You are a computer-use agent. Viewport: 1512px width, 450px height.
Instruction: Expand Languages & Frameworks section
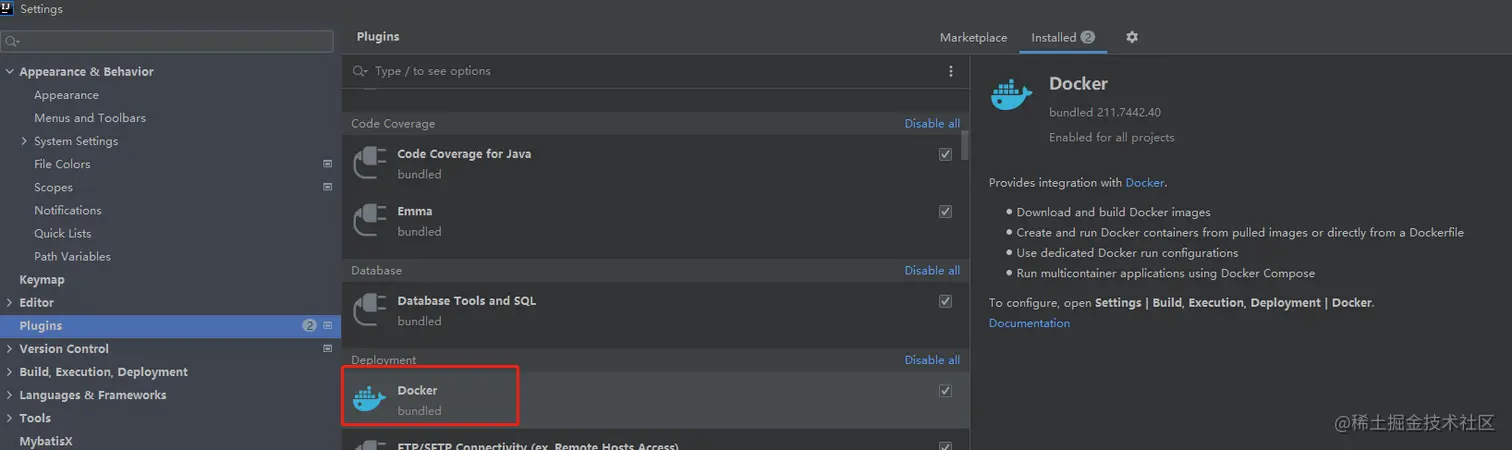10,395
